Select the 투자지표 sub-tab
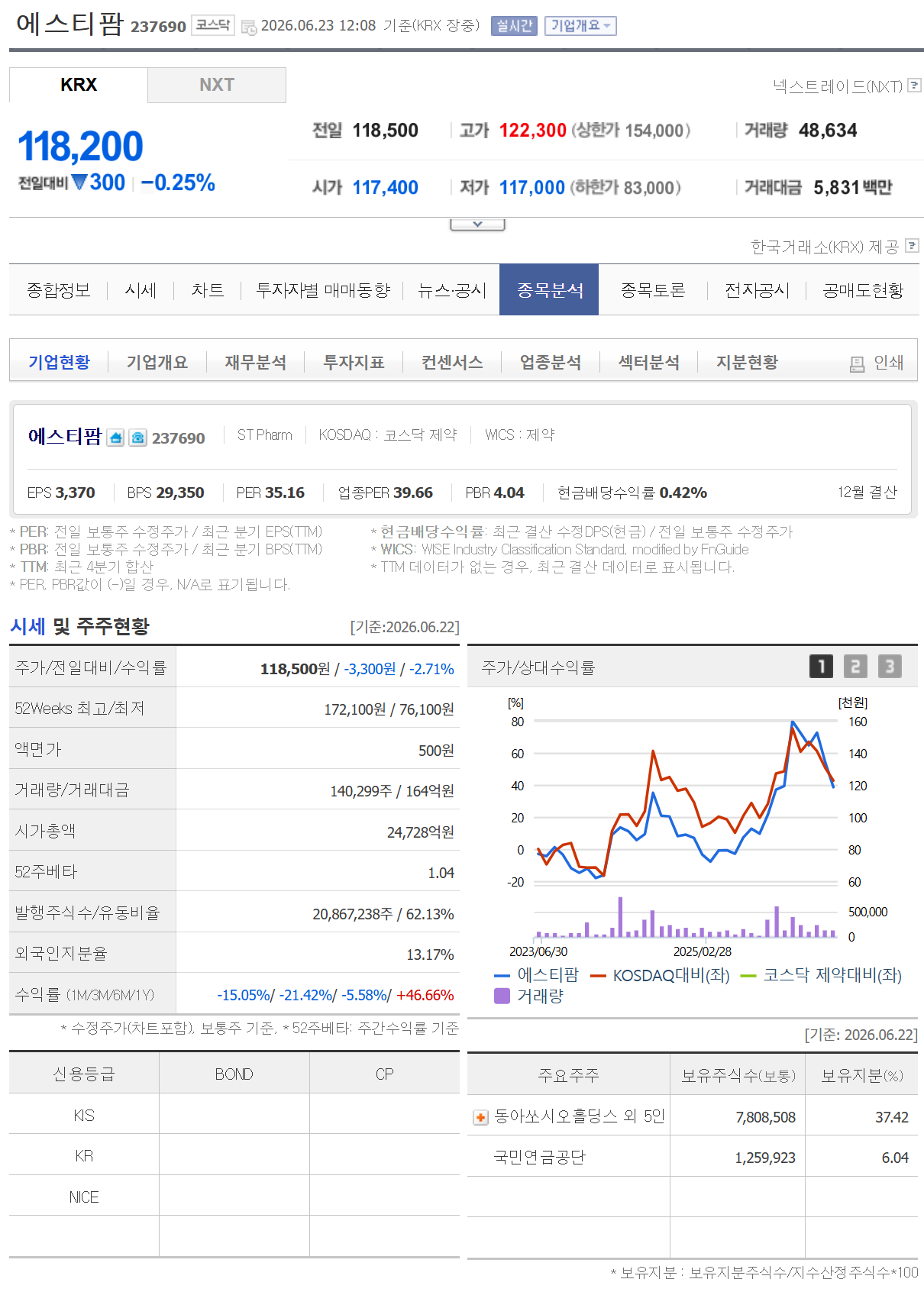This screenshot has width=924, height=1292. click(x=354, y=362)
